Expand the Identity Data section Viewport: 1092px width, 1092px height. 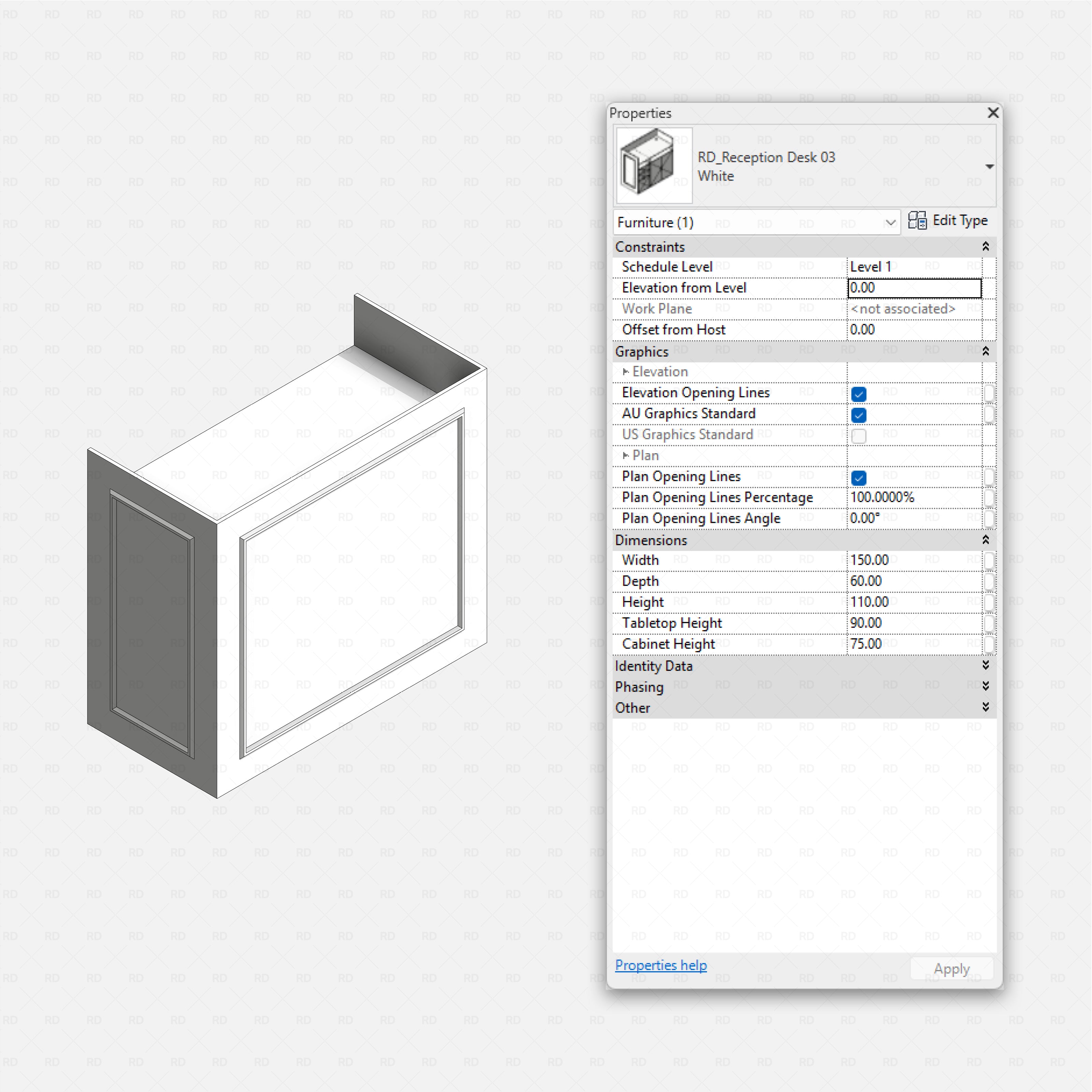(986, 665)
